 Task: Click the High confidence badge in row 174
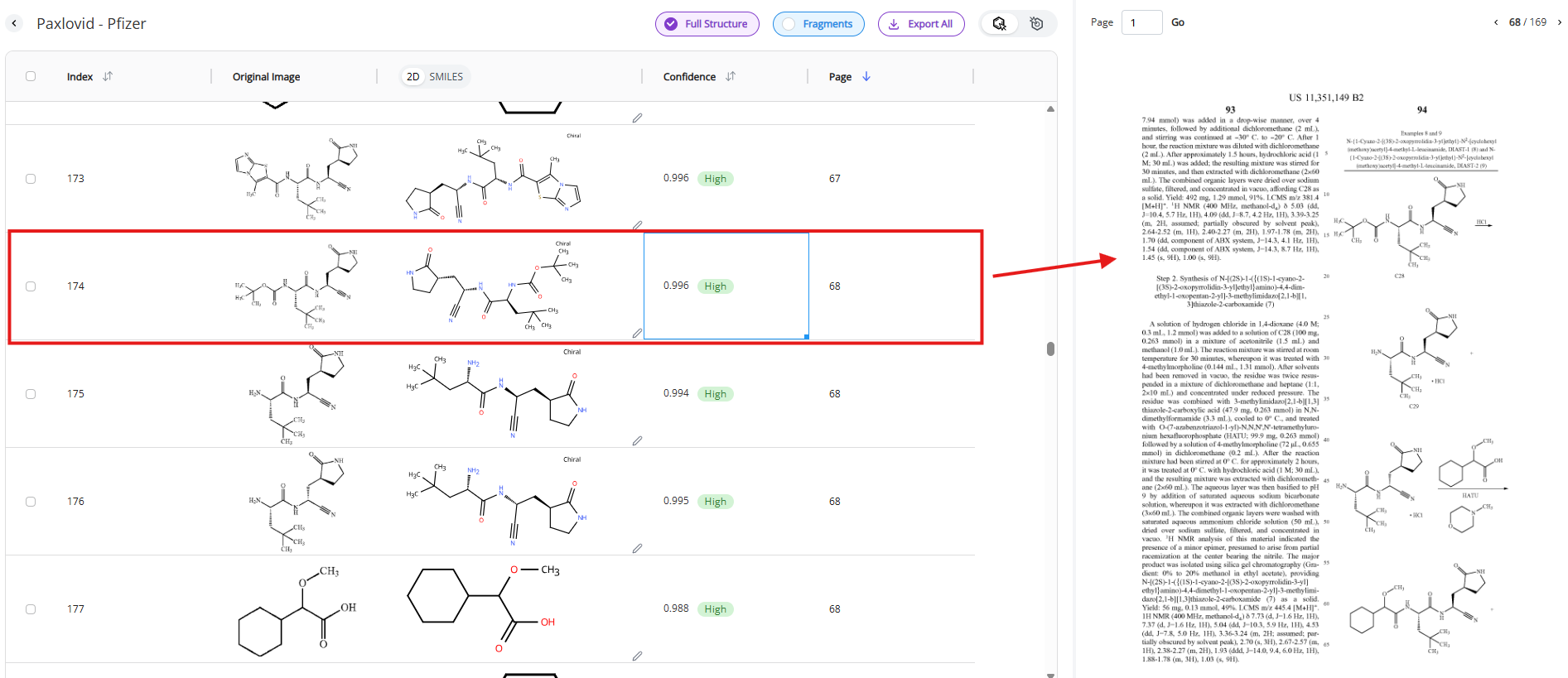715,286
